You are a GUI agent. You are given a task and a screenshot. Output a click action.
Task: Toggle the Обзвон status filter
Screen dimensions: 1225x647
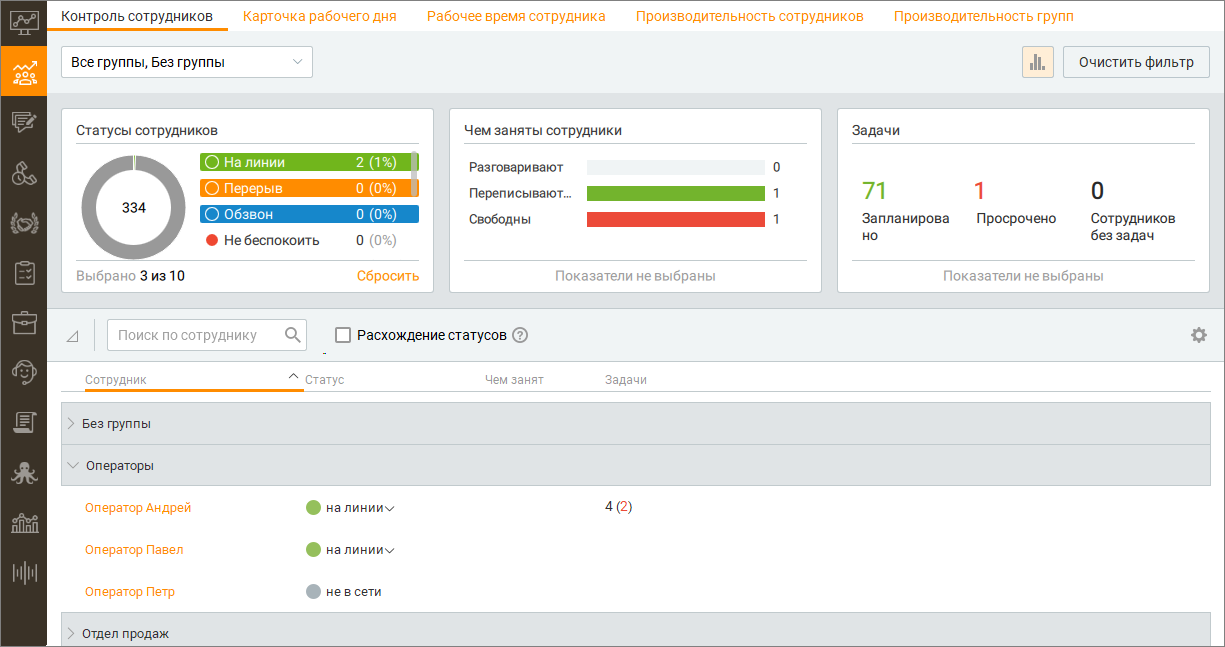[x=309, y=214]
